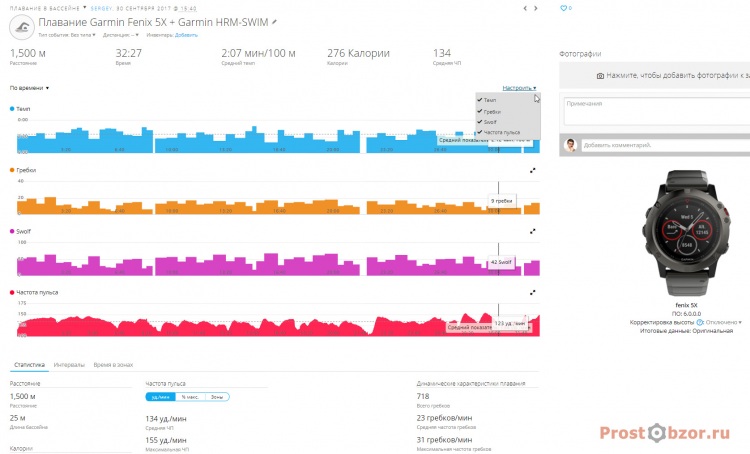Click the swimmer activity type icon

coord(22,27)
